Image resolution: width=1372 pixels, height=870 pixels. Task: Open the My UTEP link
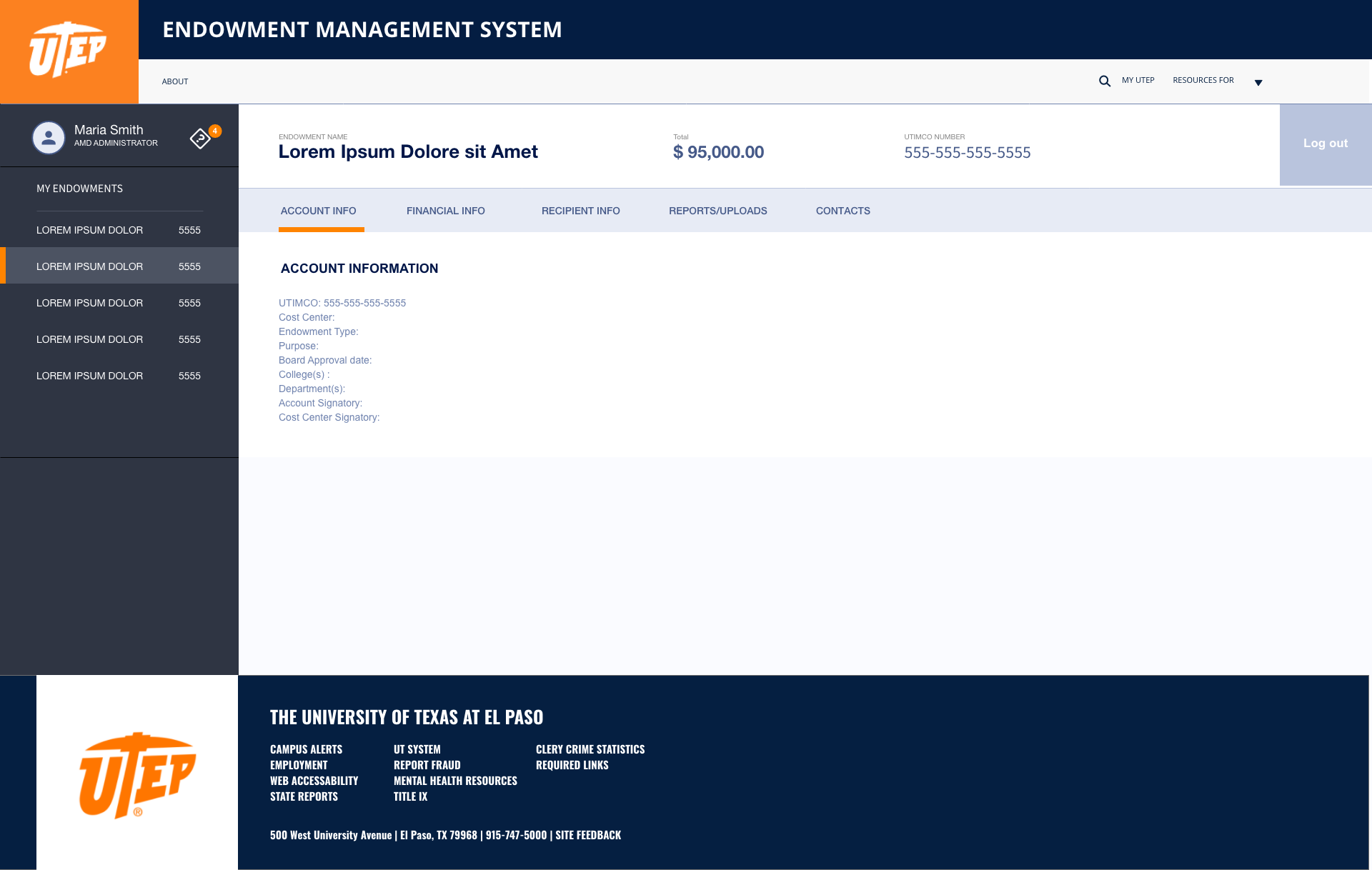(x=1138, y=80)
